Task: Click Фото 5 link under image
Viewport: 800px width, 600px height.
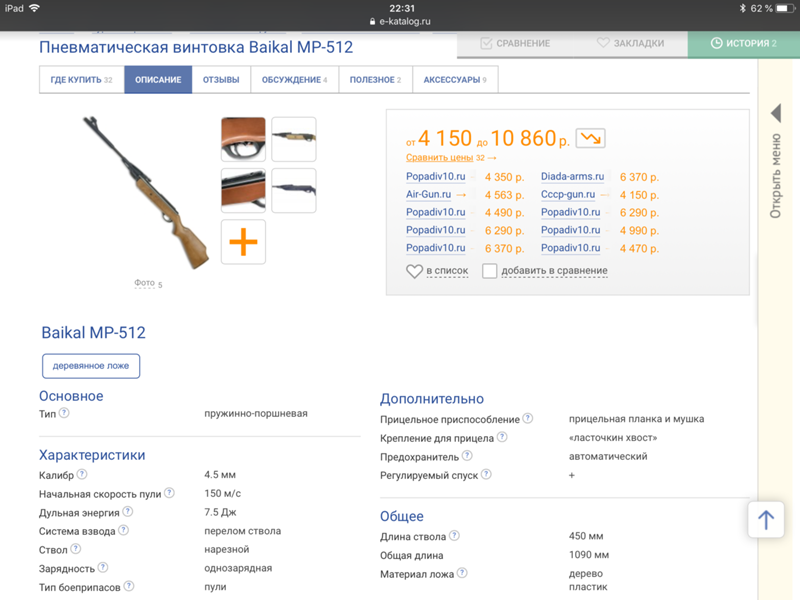Action: coord(148,283)
